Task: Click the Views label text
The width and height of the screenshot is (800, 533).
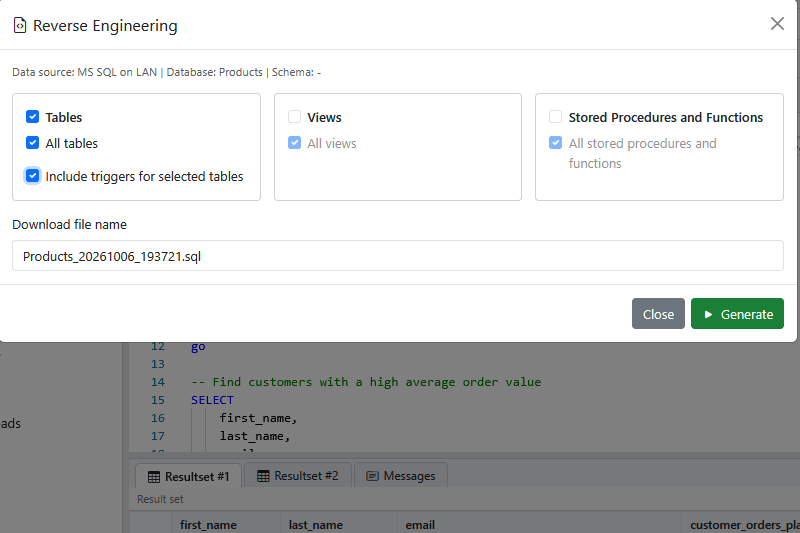Action: coord(324,117)
